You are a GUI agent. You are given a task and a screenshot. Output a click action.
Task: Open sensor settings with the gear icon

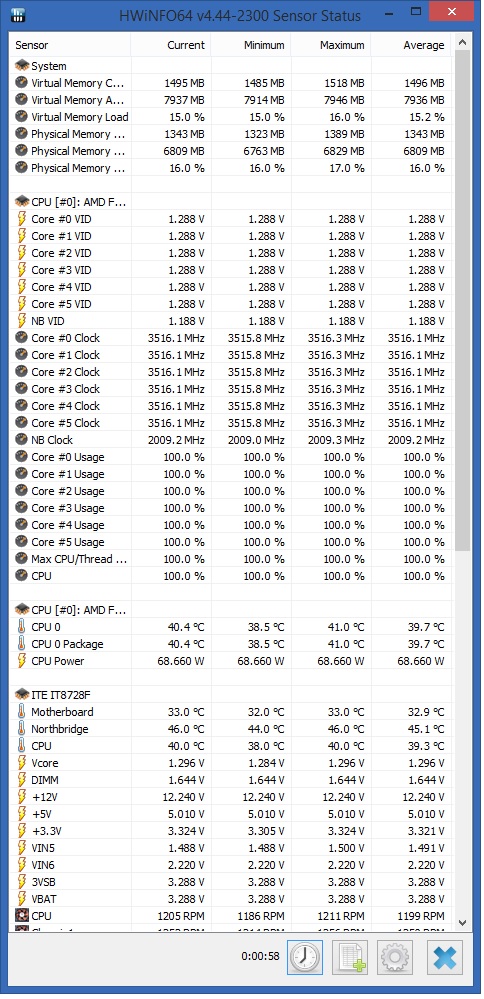396,957
